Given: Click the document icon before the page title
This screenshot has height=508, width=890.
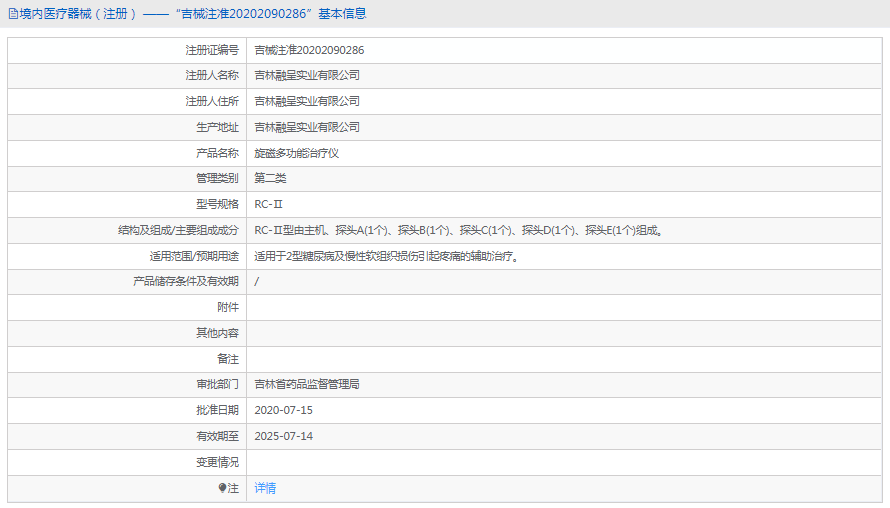Looking at the screenshot, I should 12,14.
